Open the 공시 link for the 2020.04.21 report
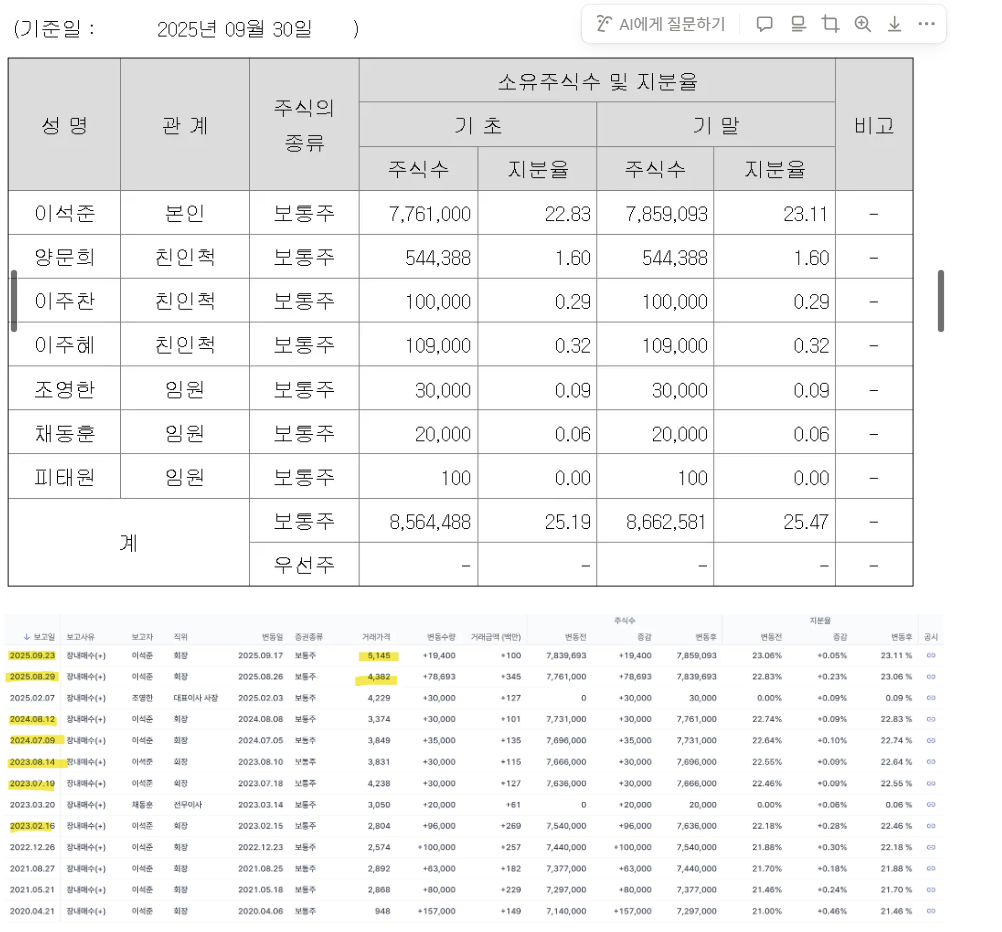The height and width of the screenshot is (932, 1002). 931,913
